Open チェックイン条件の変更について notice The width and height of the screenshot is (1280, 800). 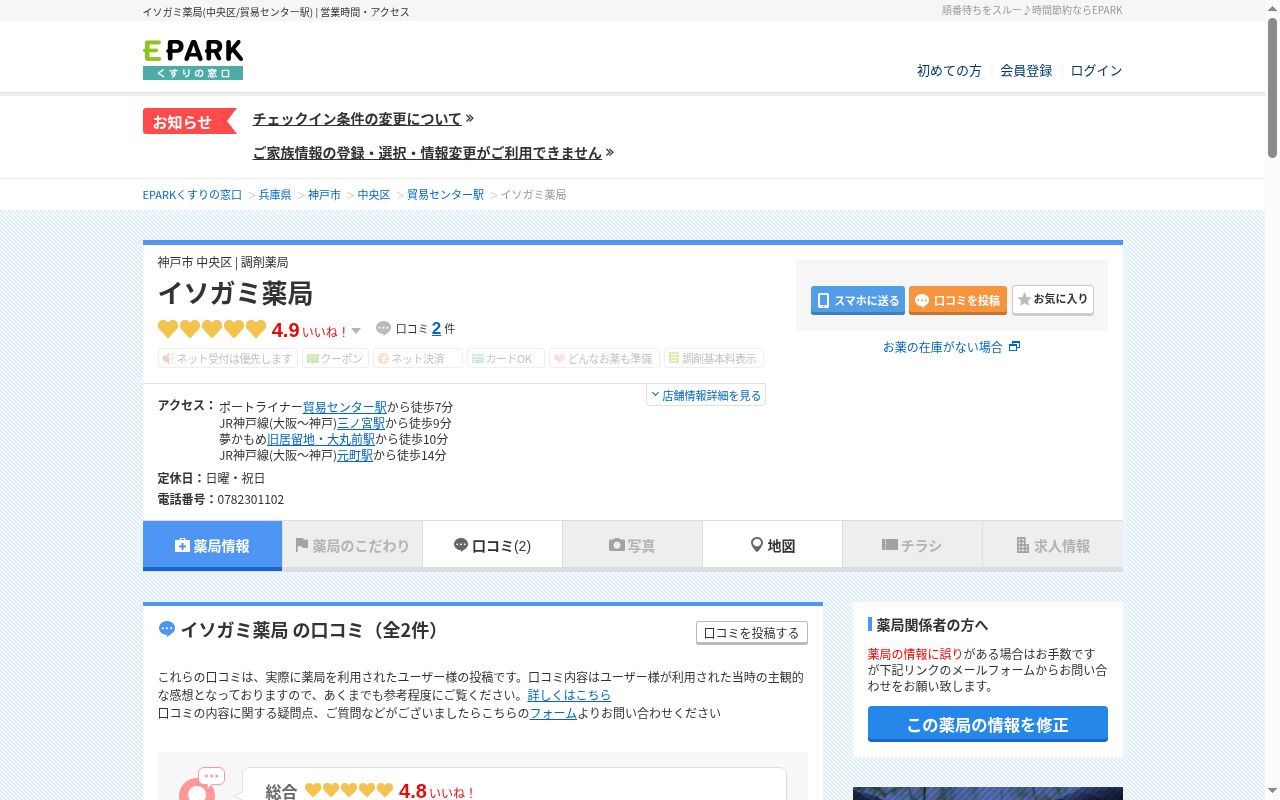point(357,119)
